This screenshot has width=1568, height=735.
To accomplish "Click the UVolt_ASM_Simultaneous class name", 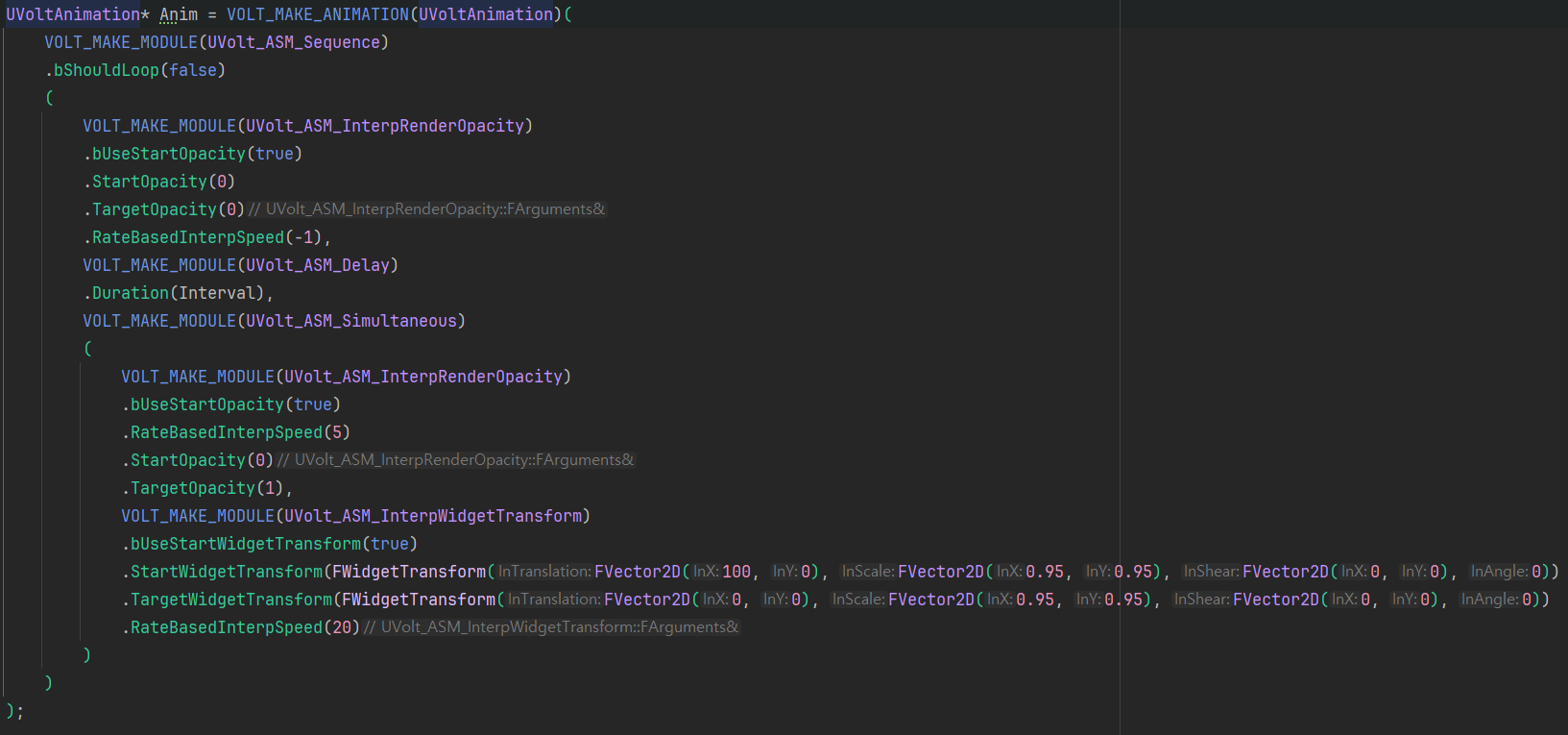I will pyautogui.click(x=351, y=321).
